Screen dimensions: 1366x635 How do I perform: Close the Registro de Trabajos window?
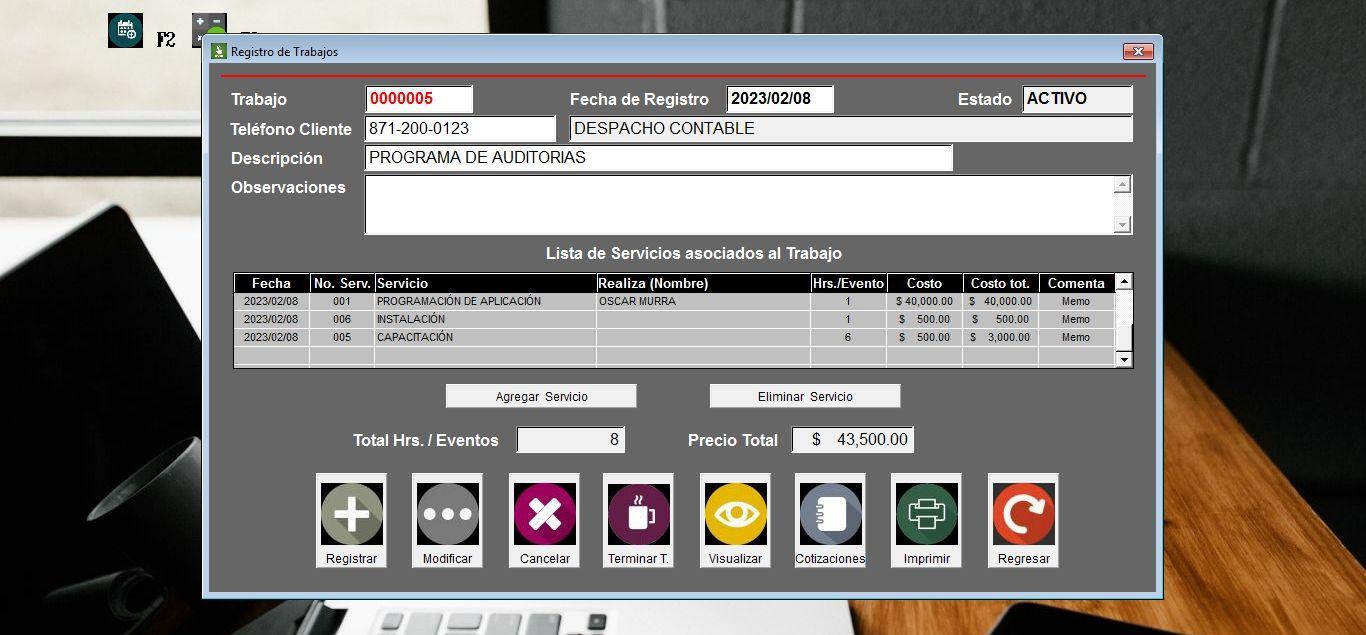coord(1138,51)
